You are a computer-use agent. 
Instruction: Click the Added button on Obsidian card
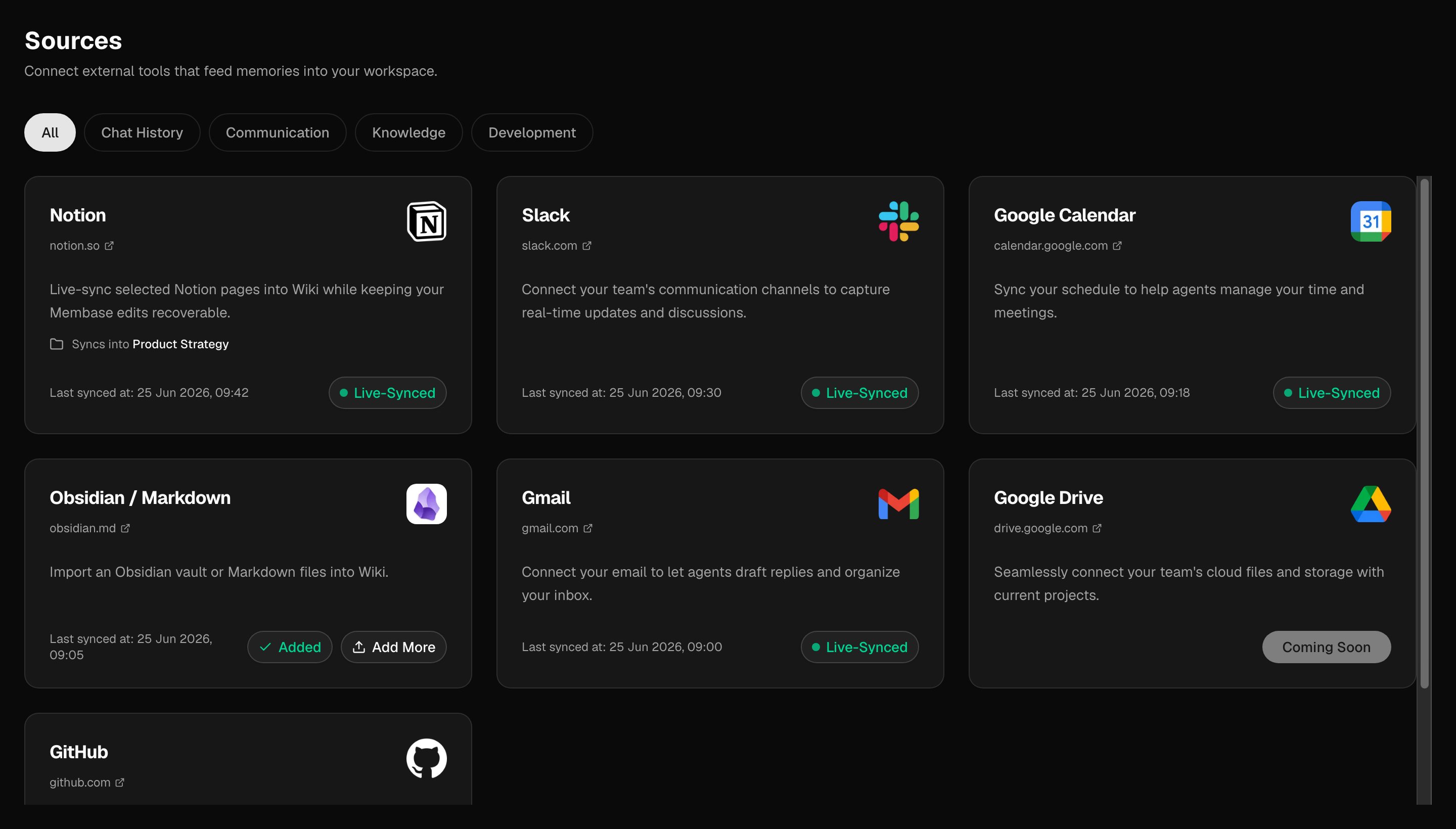click(x=290, y=647)
